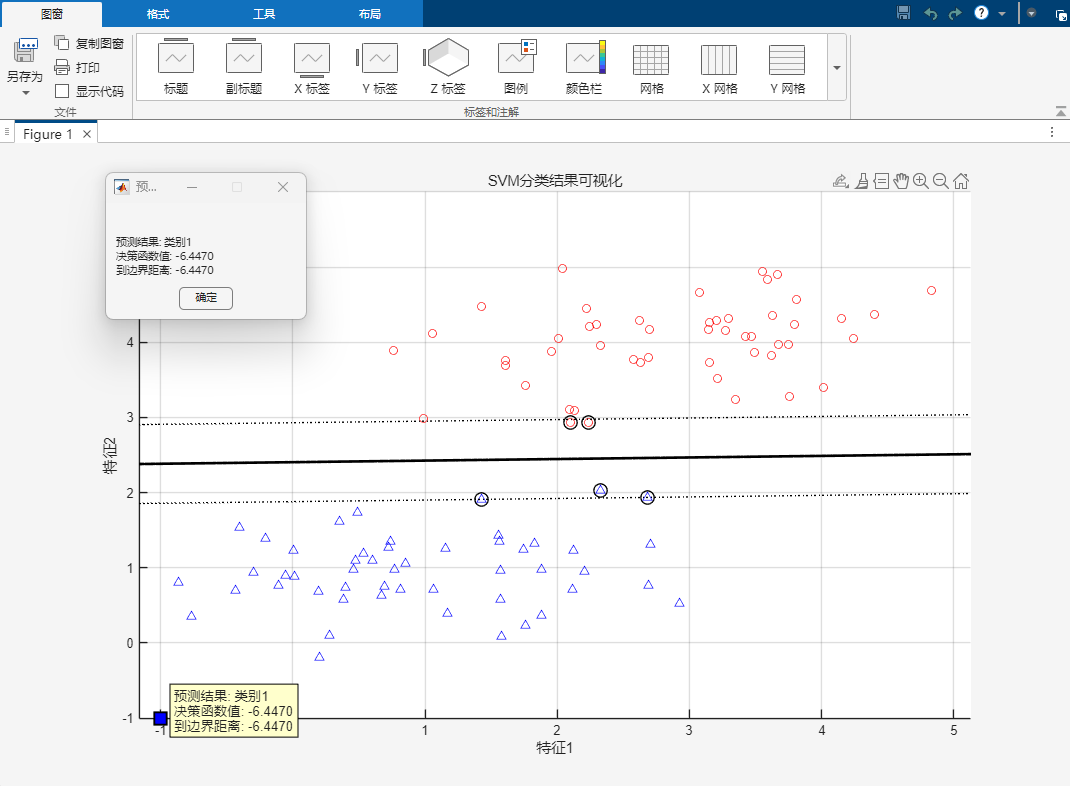Switch to the 格式 ribbon tab
This screenshot has height=786, width=1070.
157,14
